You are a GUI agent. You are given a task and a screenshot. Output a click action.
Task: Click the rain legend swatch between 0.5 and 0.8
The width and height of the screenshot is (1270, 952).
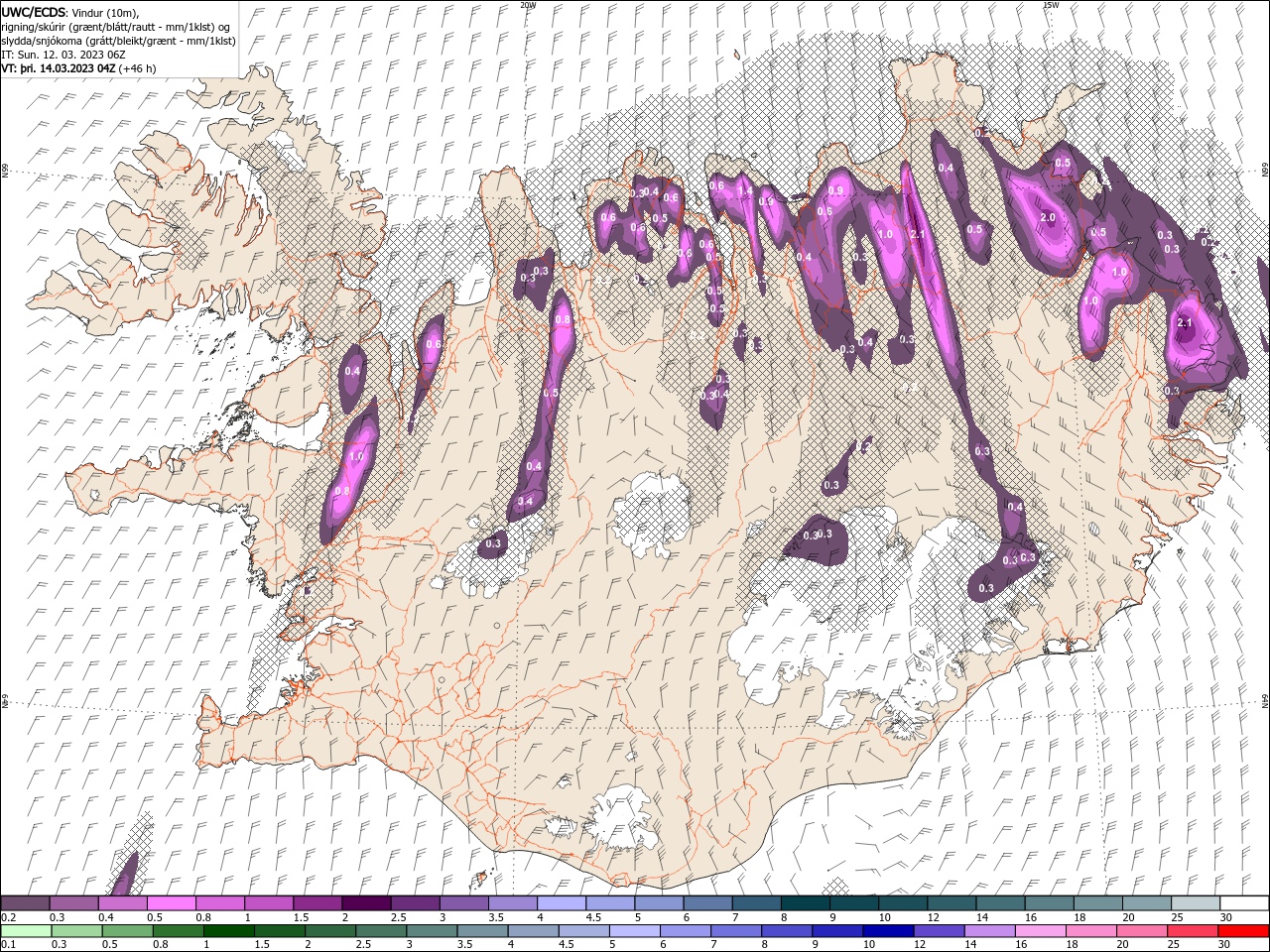pyautogui.click(x=128, y=931)
